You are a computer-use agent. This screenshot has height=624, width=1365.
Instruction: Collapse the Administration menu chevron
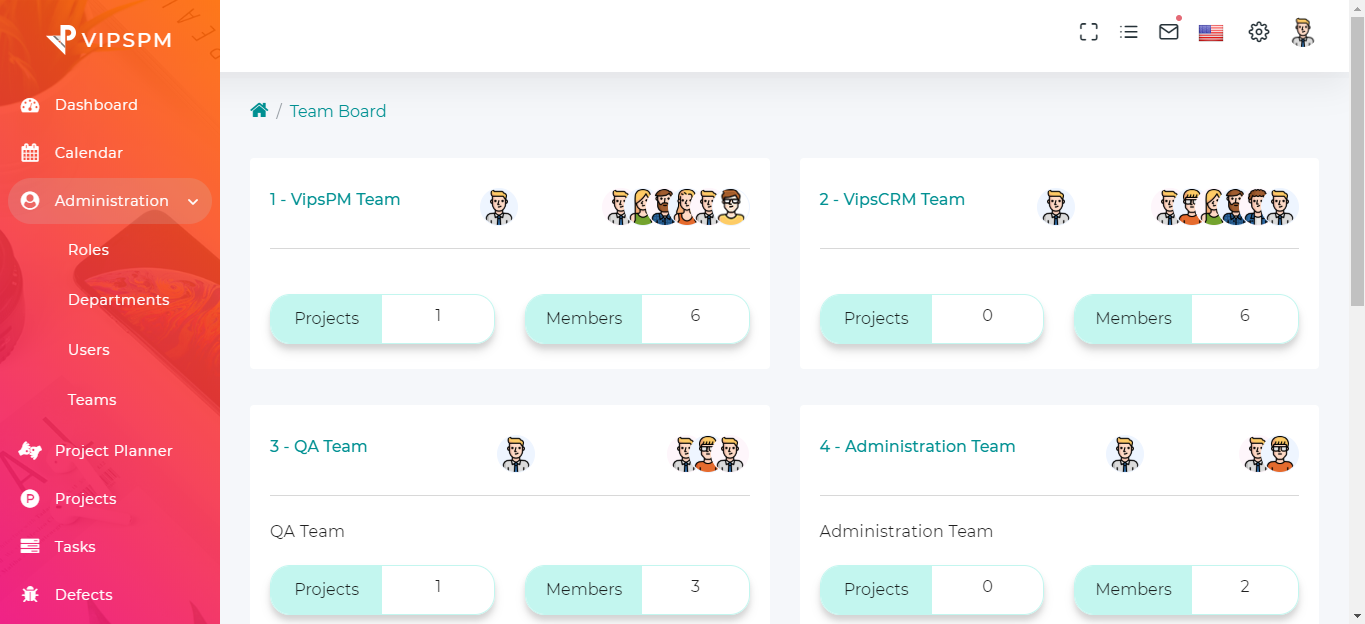pos(193,202)
